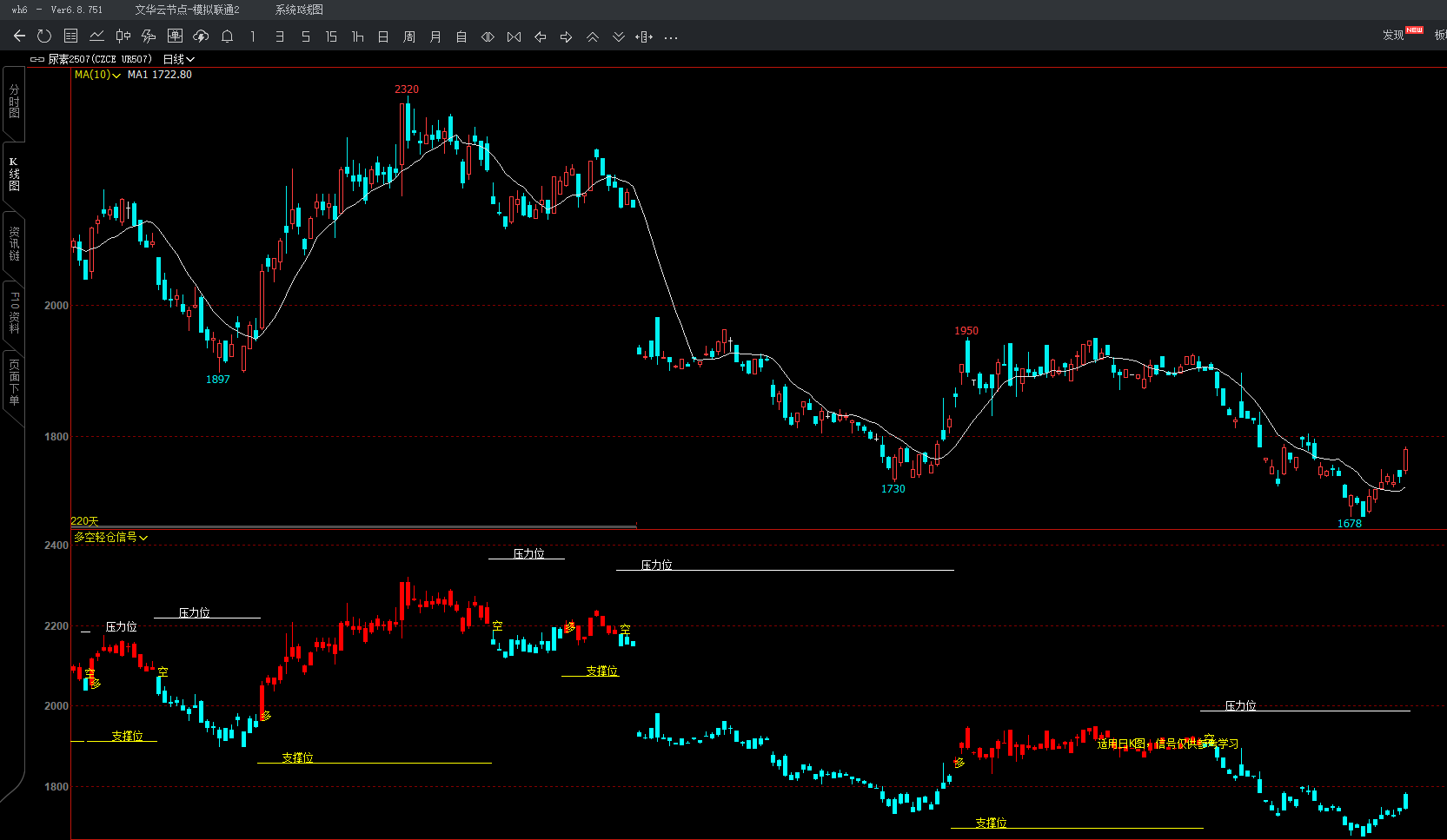Open the 发现 discover button

pyautogui.click(x=1393, y=35)
